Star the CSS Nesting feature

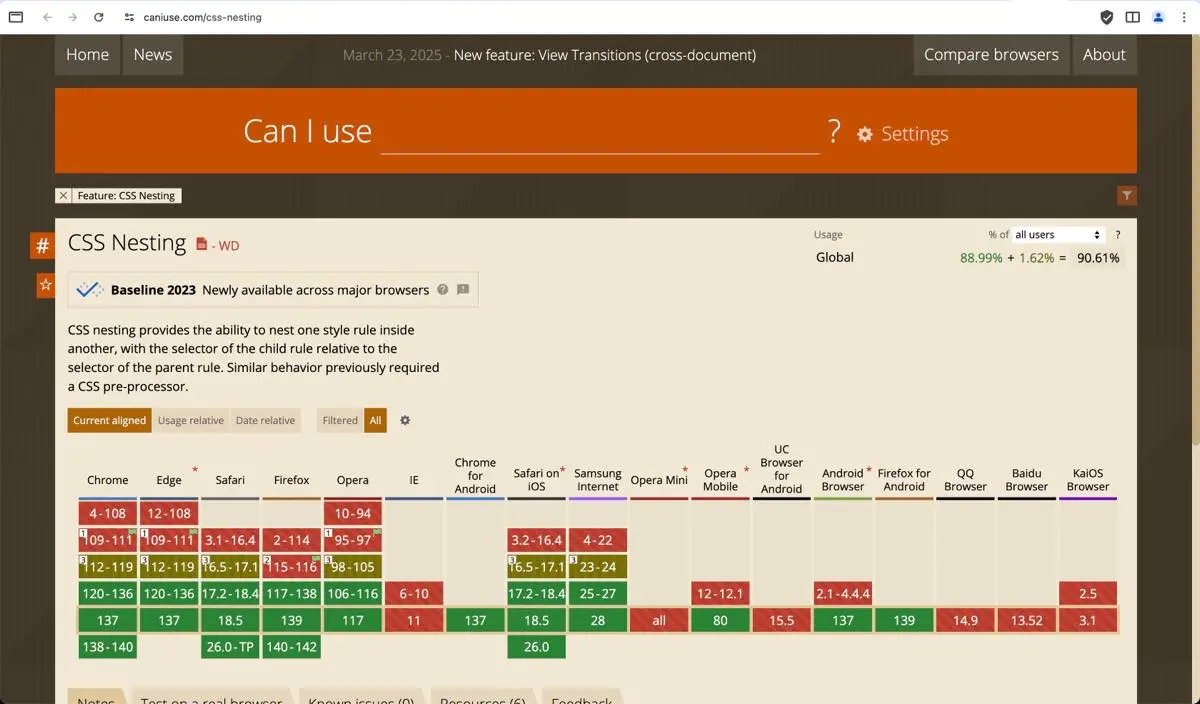[x=45, y=285]
